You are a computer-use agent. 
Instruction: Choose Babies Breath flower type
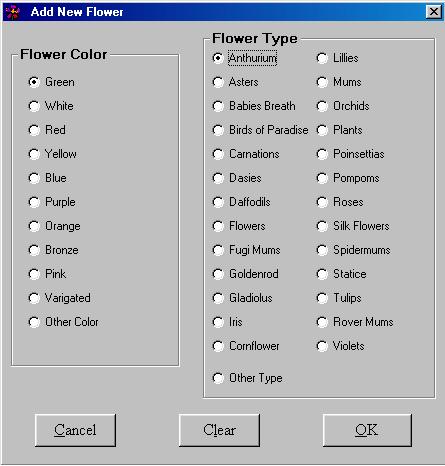click(x=254, y=106)
